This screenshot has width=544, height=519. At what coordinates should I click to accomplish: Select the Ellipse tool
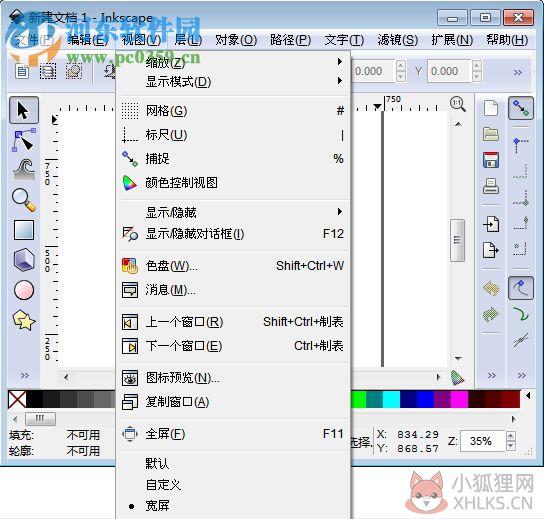click(24, 290)
